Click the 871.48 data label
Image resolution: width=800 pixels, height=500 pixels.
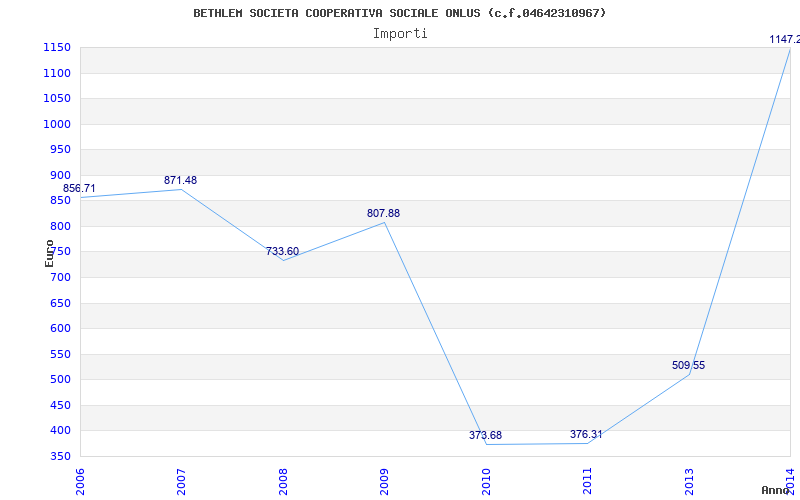[x=180, y=180]
